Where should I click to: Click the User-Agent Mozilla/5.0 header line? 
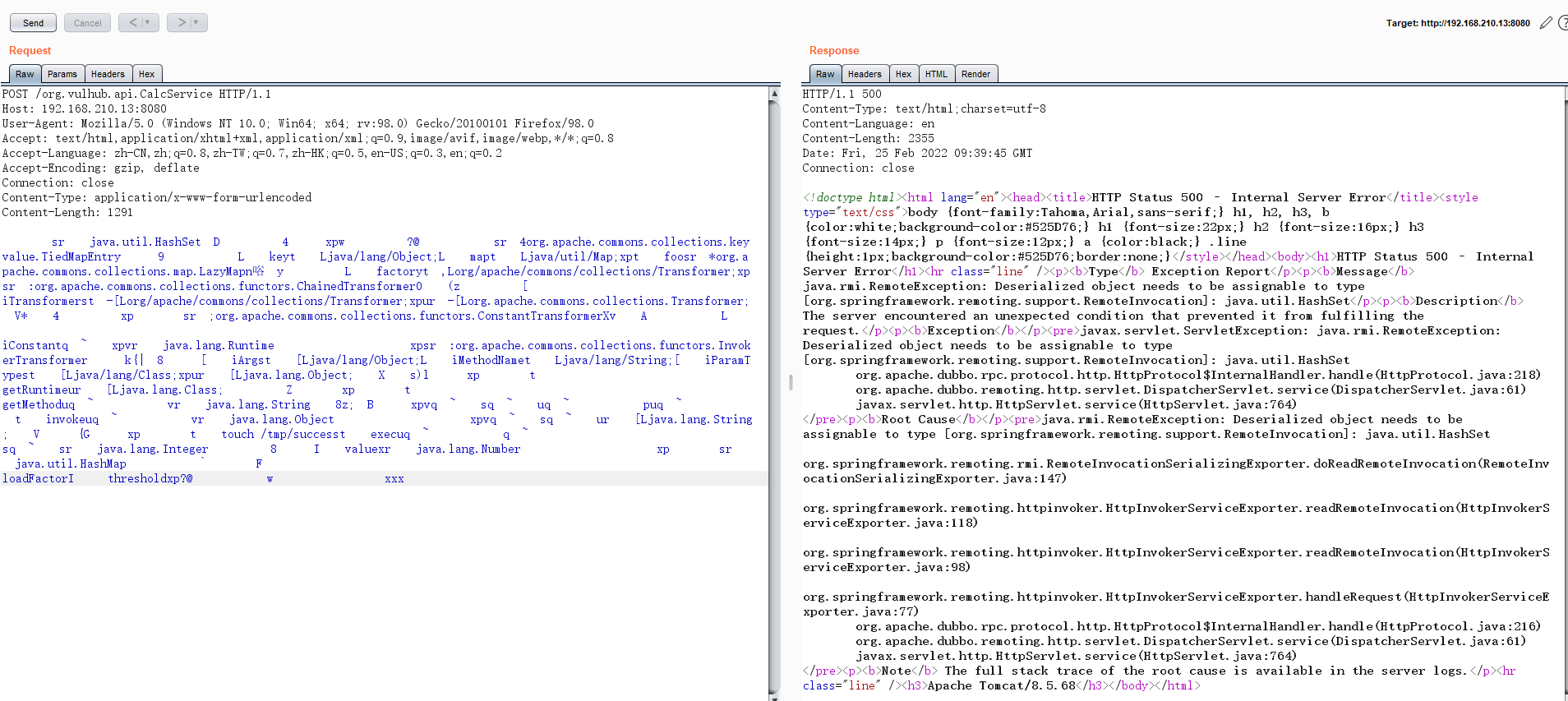(297, 123)
